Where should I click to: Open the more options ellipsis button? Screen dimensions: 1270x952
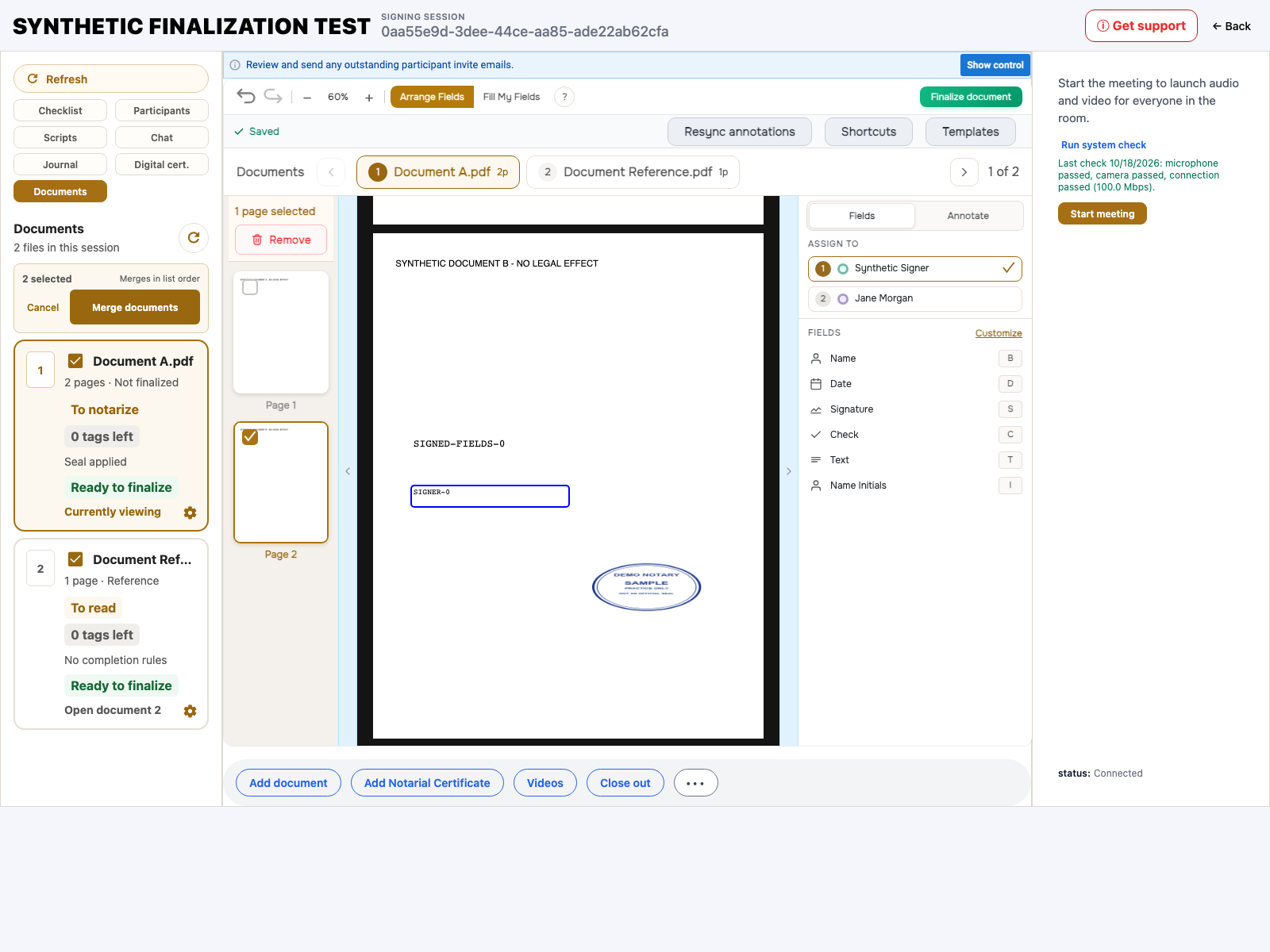pyautogui.click(x=695, y=783)
